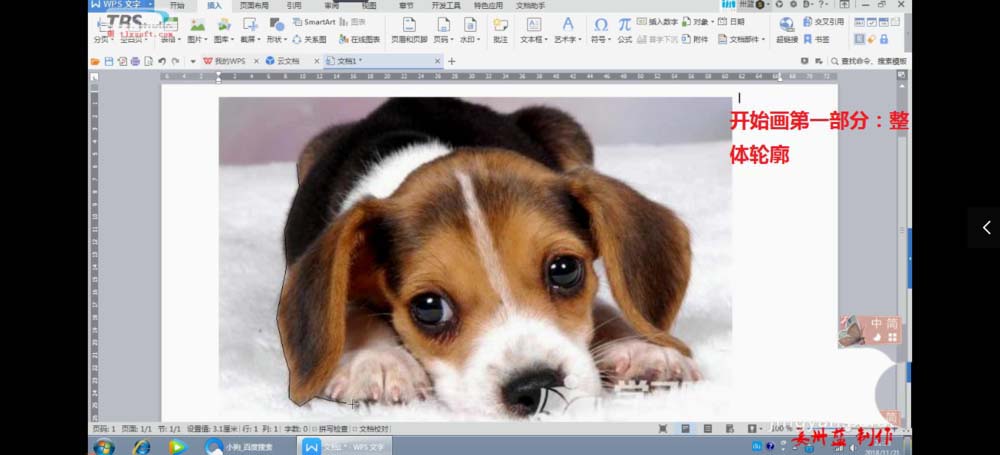Open Internet Explorer from the taskbar
The image size is (1000, 455).
[140, 446]
